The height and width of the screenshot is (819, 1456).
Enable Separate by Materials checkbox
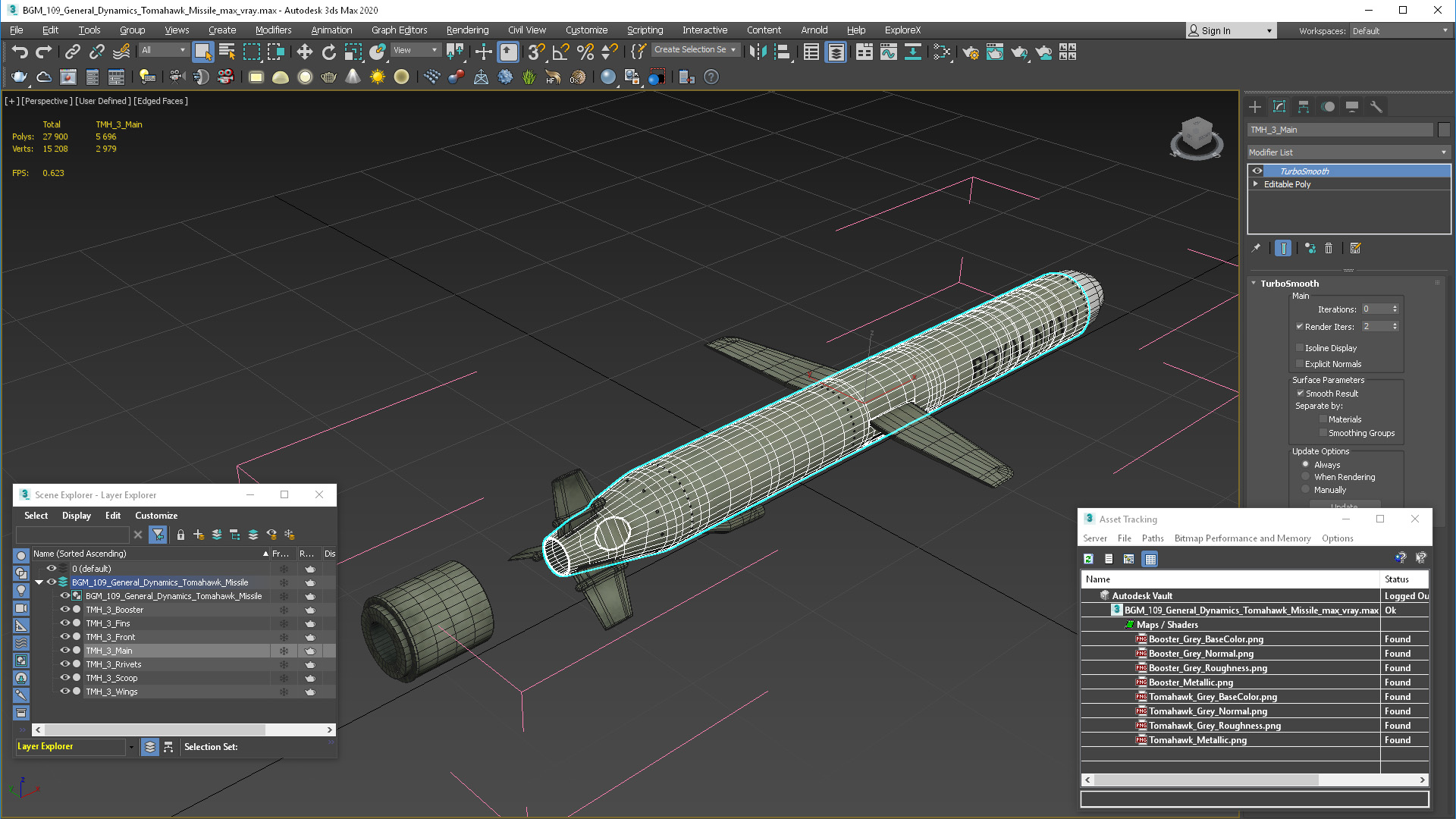tap(1323, 419)
